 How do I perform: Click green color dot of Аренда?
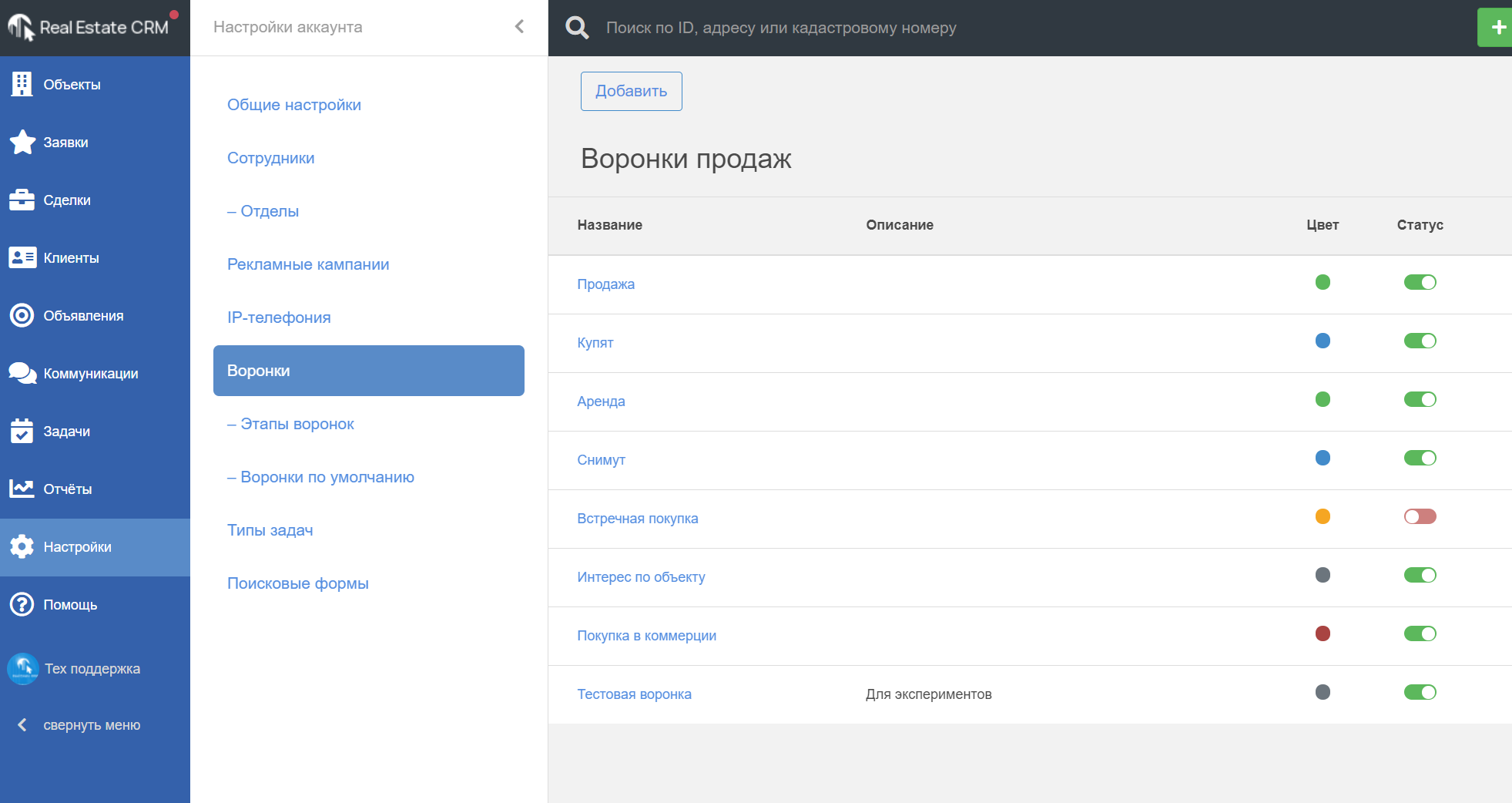point(1323,399)
